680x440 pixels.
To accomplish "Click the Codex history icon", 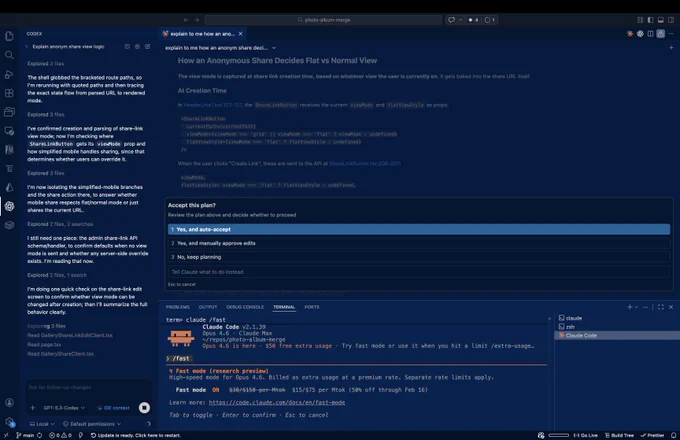I will [127, 46].
